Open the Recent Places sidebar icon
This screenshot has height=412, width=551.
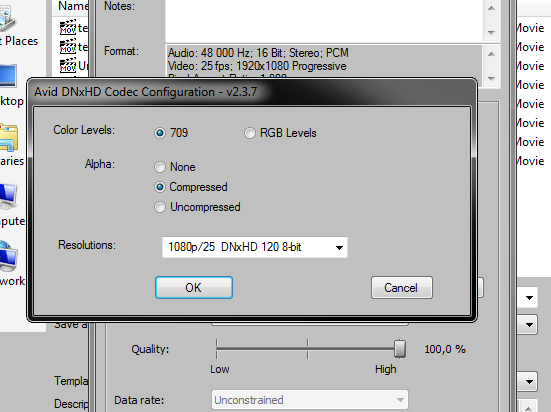pos(7,18)
